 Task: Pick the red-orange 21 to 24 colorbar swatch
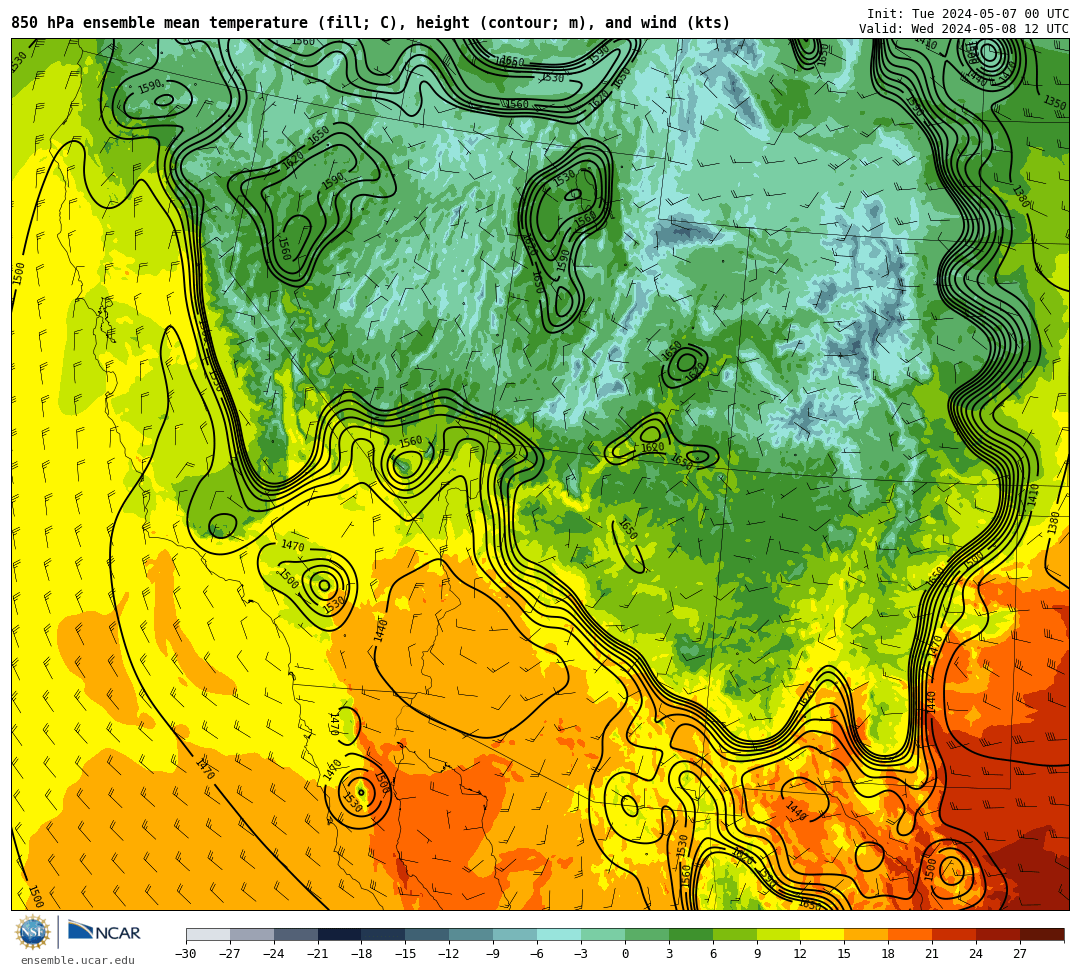(x=955, y=934)
